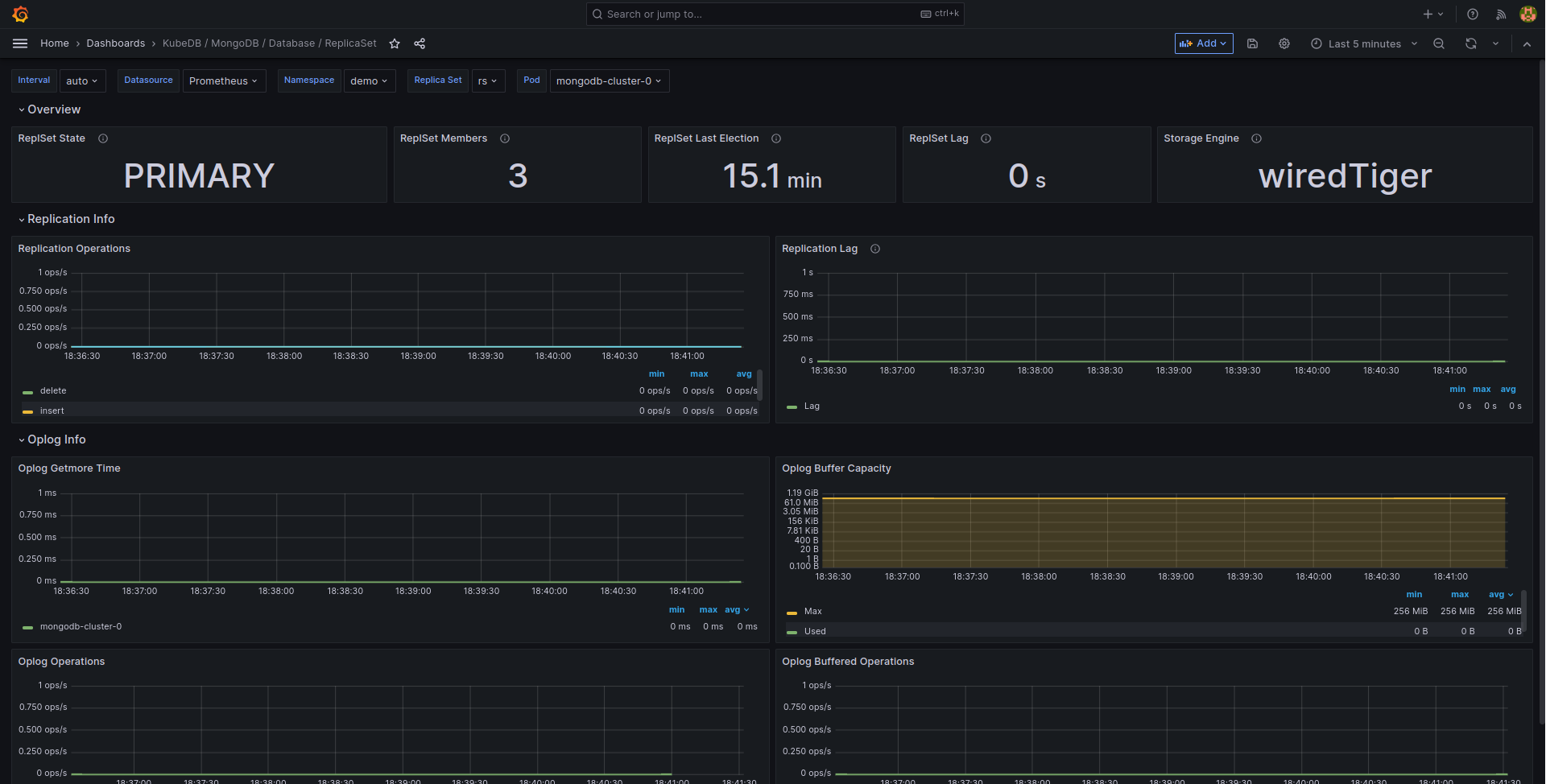Expand the Prometheus datasource dropdown
The height and width of the screenshot is (784, 1546).
point(224,80)
